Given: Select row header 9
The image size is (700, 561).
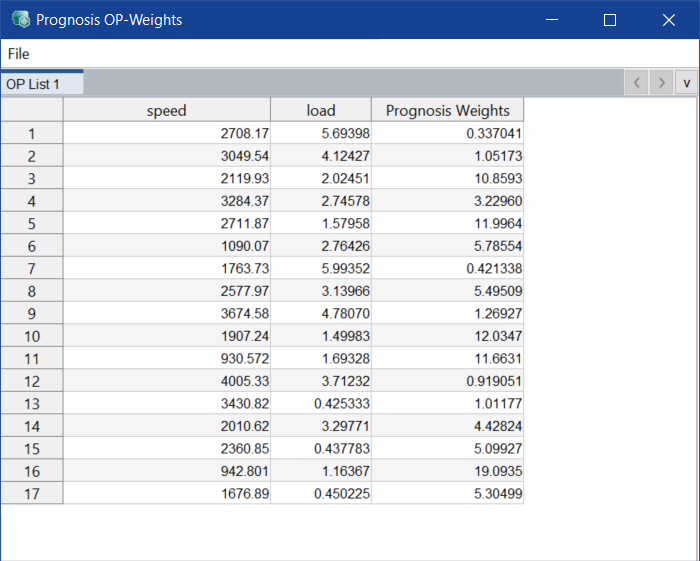Looking at the screenshot, I should 32,313.
